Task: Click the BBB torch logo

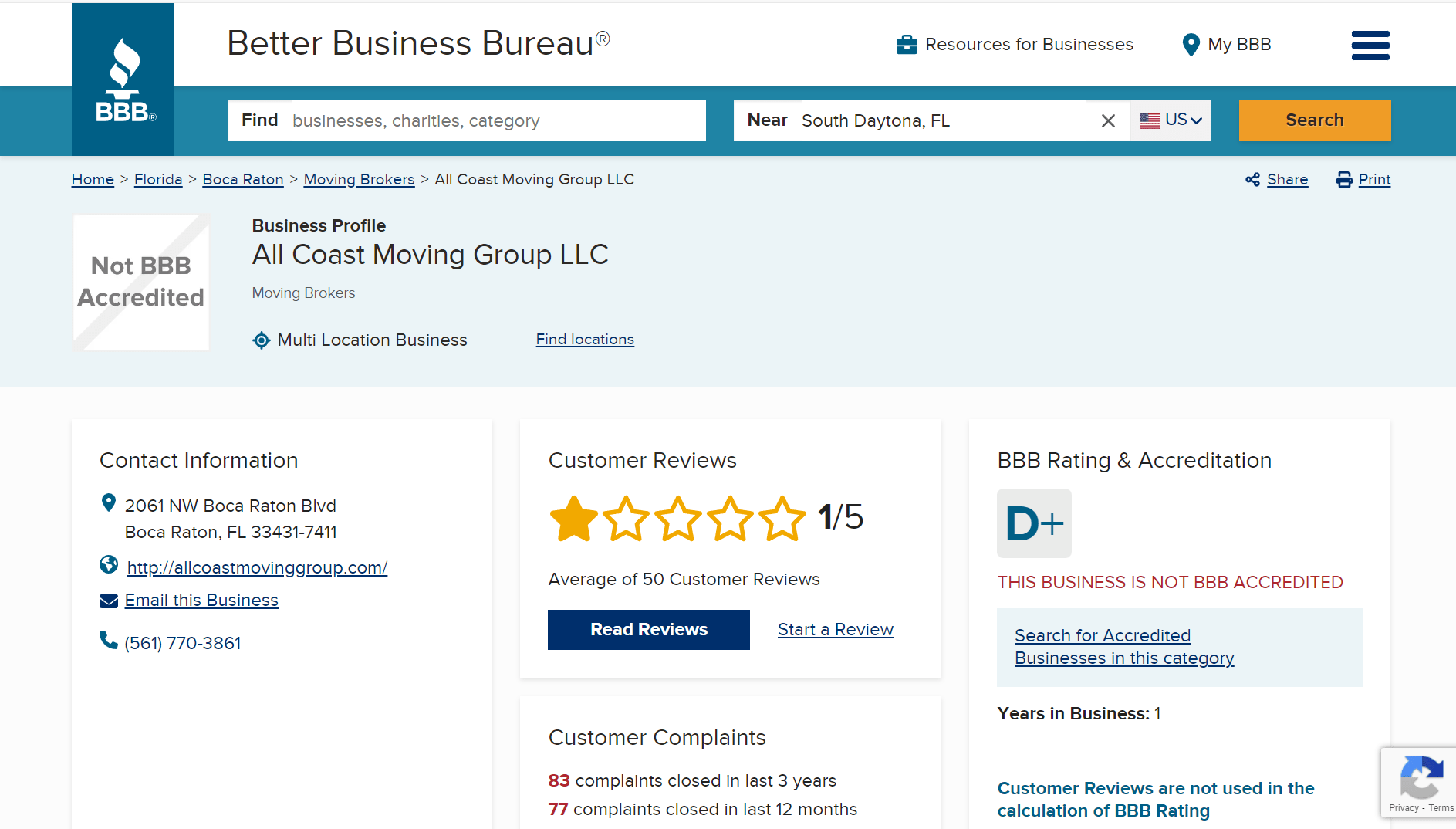Action: pos(123,79)
